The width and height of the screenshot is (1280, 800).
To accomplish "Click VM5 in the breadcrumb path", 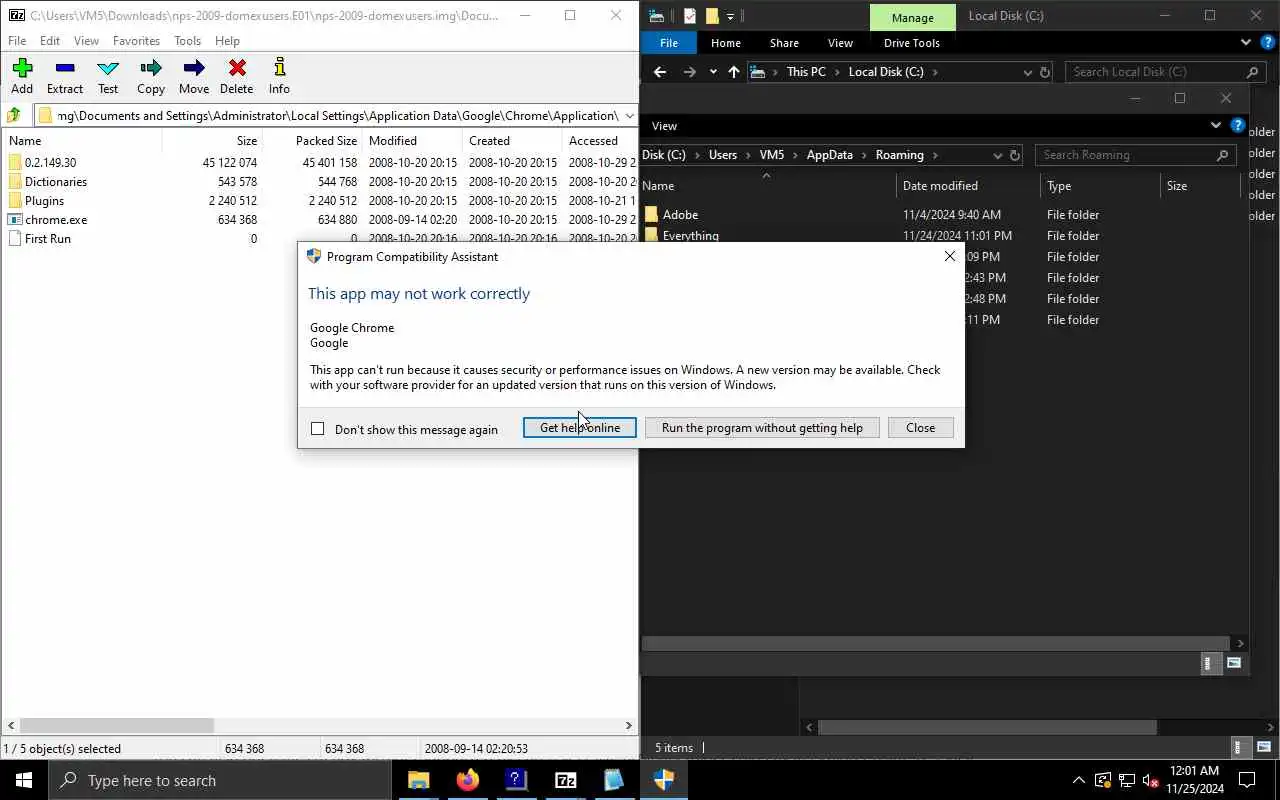I will [x=771, y=155].
